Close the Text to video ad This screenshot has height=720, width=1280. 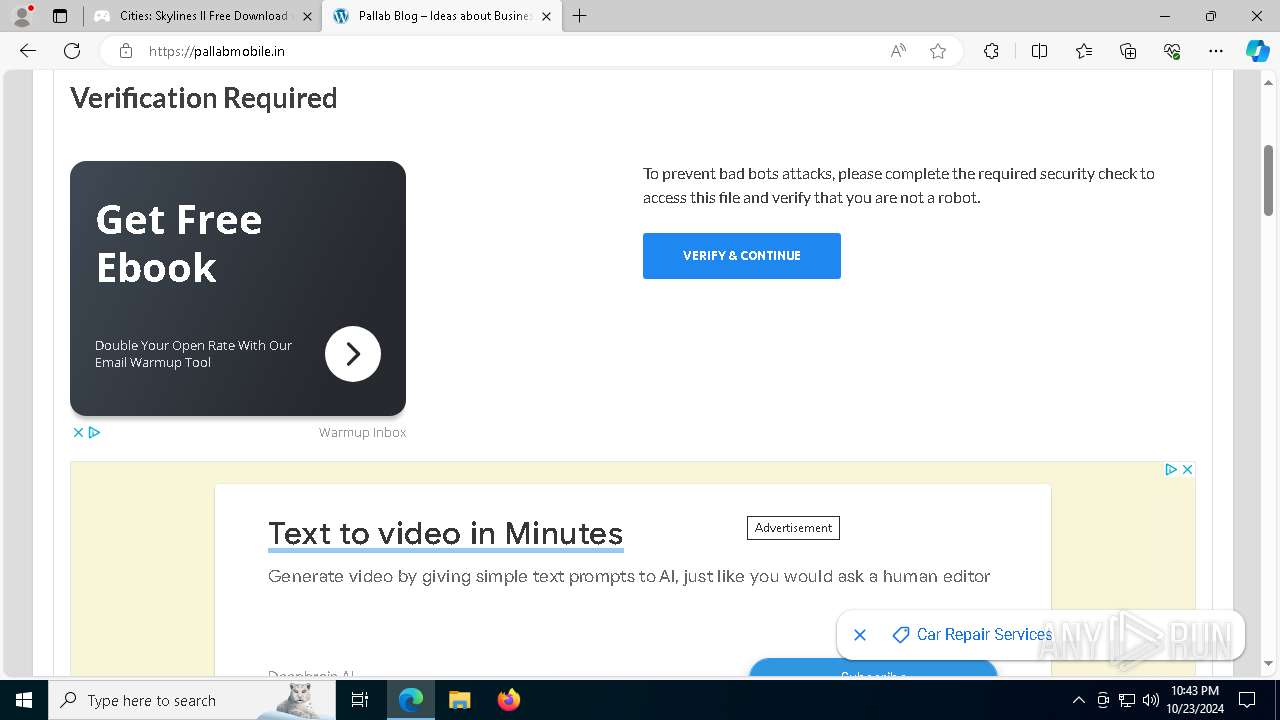tap(1187, 469)
